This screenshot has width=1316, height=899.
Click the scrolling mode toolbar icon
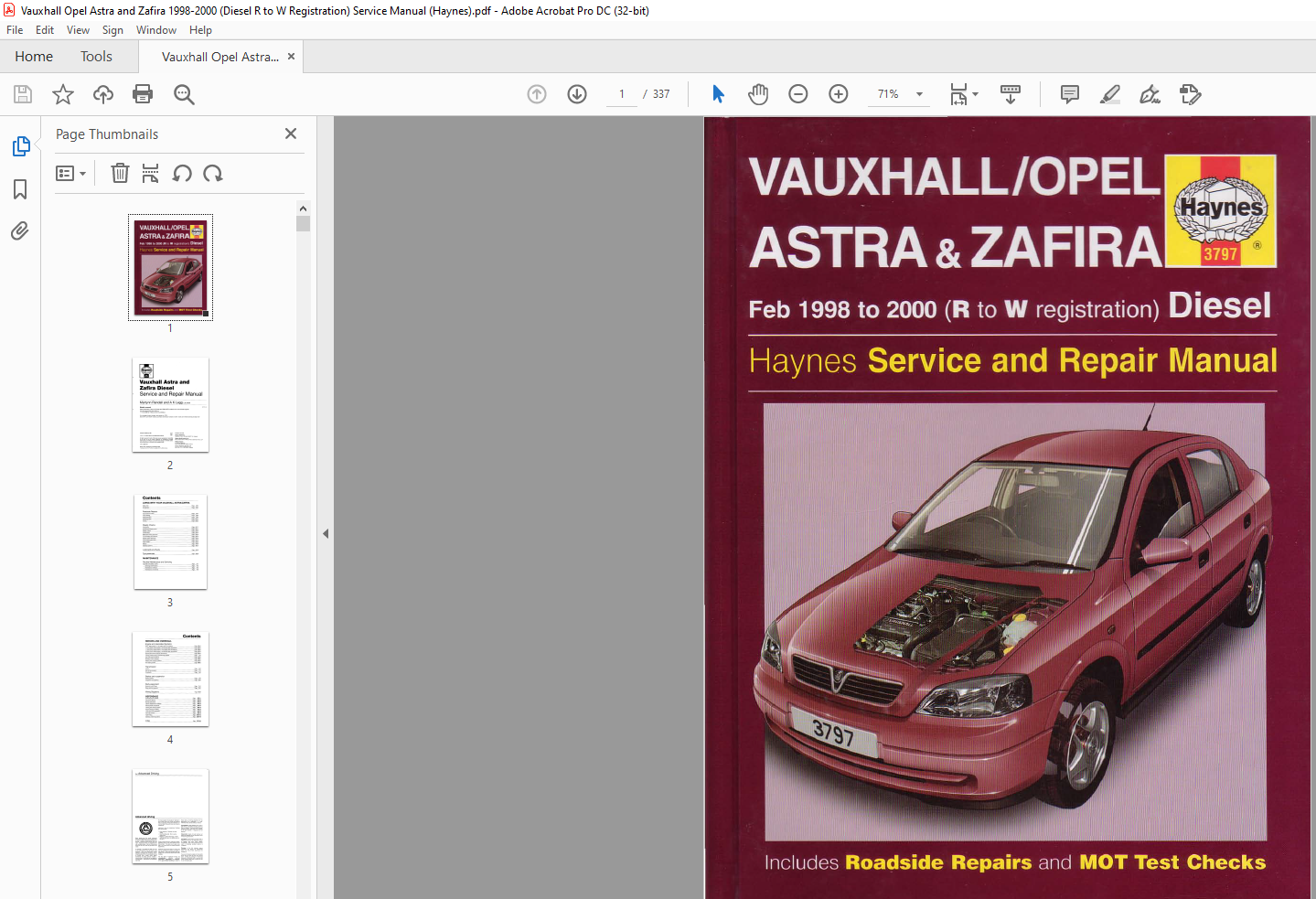tap(1011, 94)
